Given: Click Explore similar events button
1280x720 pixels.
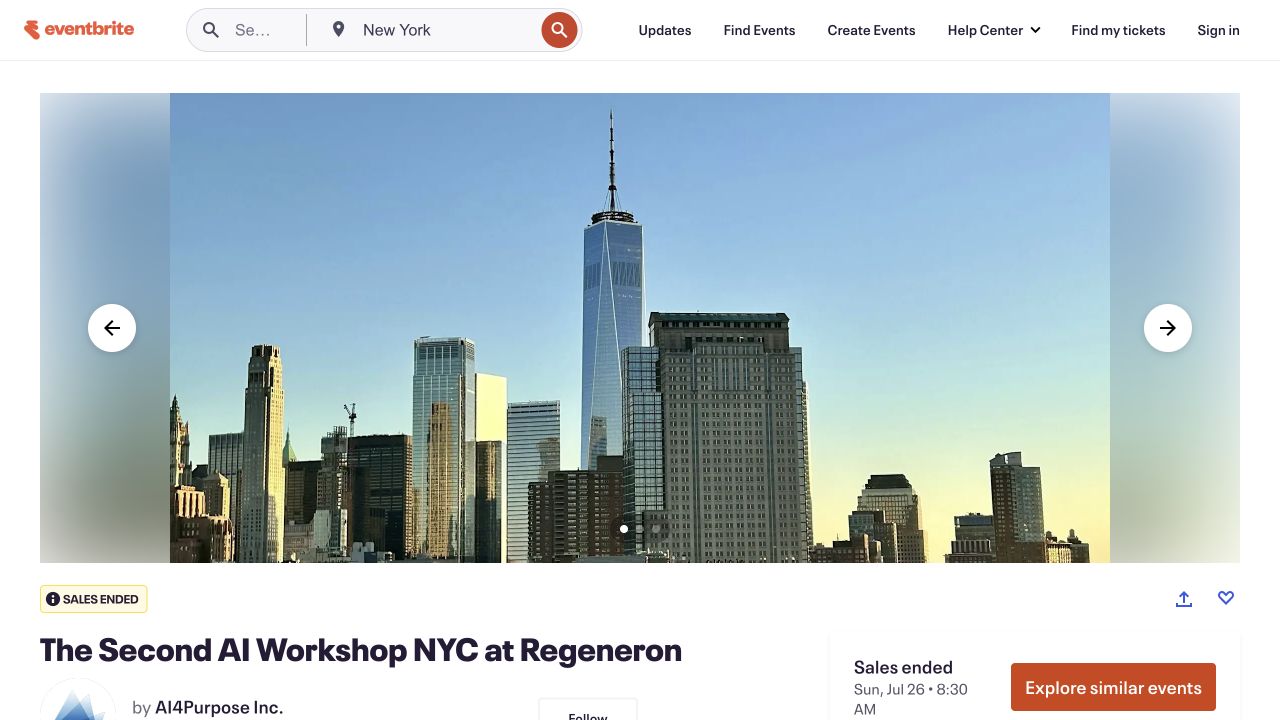Looking at the screenshot, I should (1113, 687).
